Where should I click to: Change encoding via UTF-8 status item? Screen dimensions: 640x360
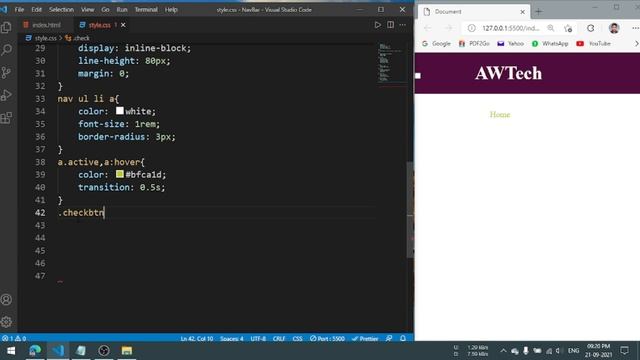point(258,338)
